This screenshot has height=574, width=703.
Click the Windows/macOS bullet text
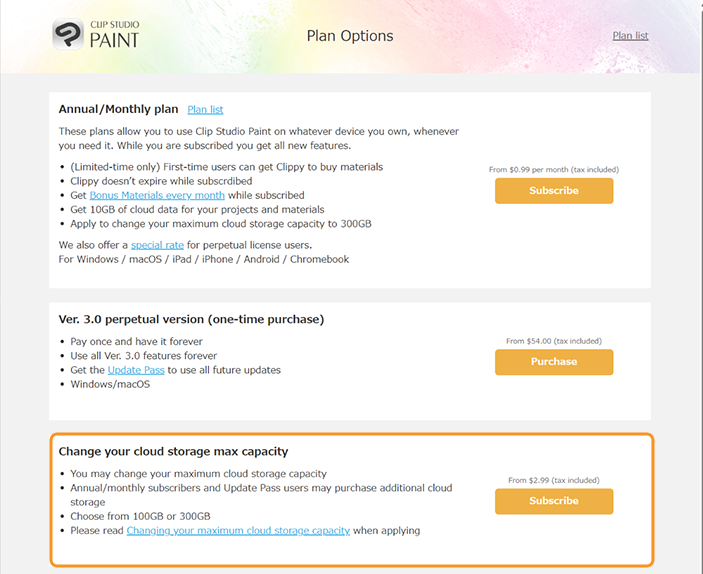(x=110, y=384)
